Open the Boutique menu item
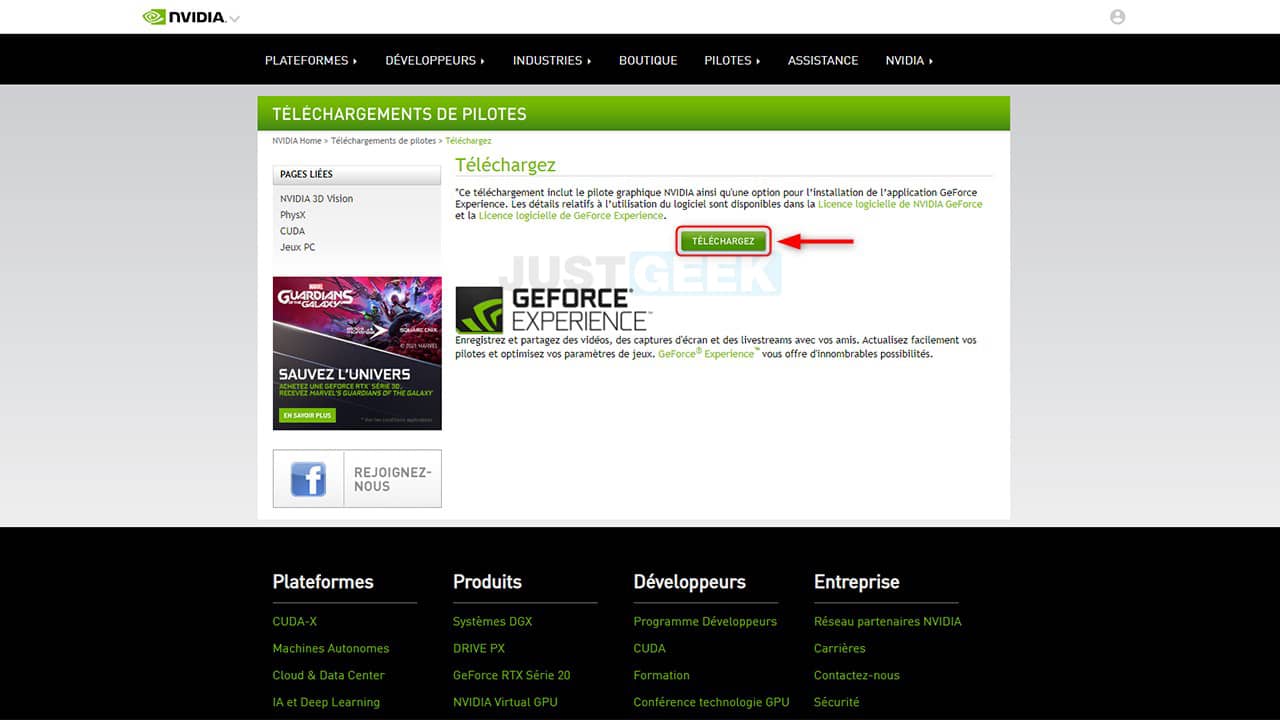The image size is (1280, 720). click(648, 60)
